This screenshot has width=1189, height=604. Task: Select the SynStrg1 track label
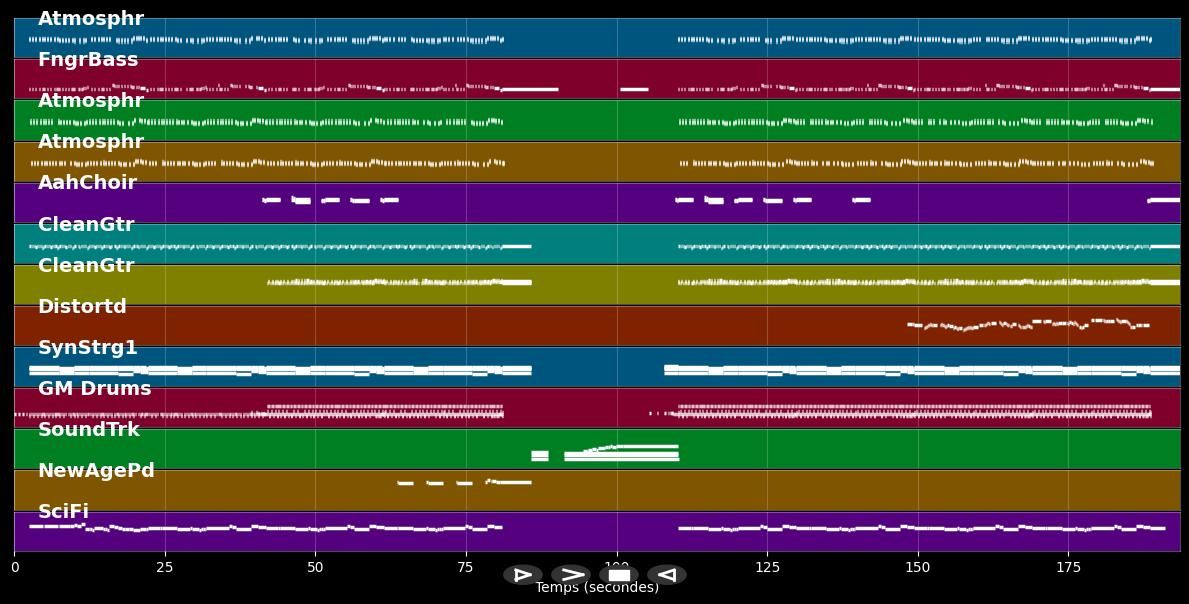88,348
